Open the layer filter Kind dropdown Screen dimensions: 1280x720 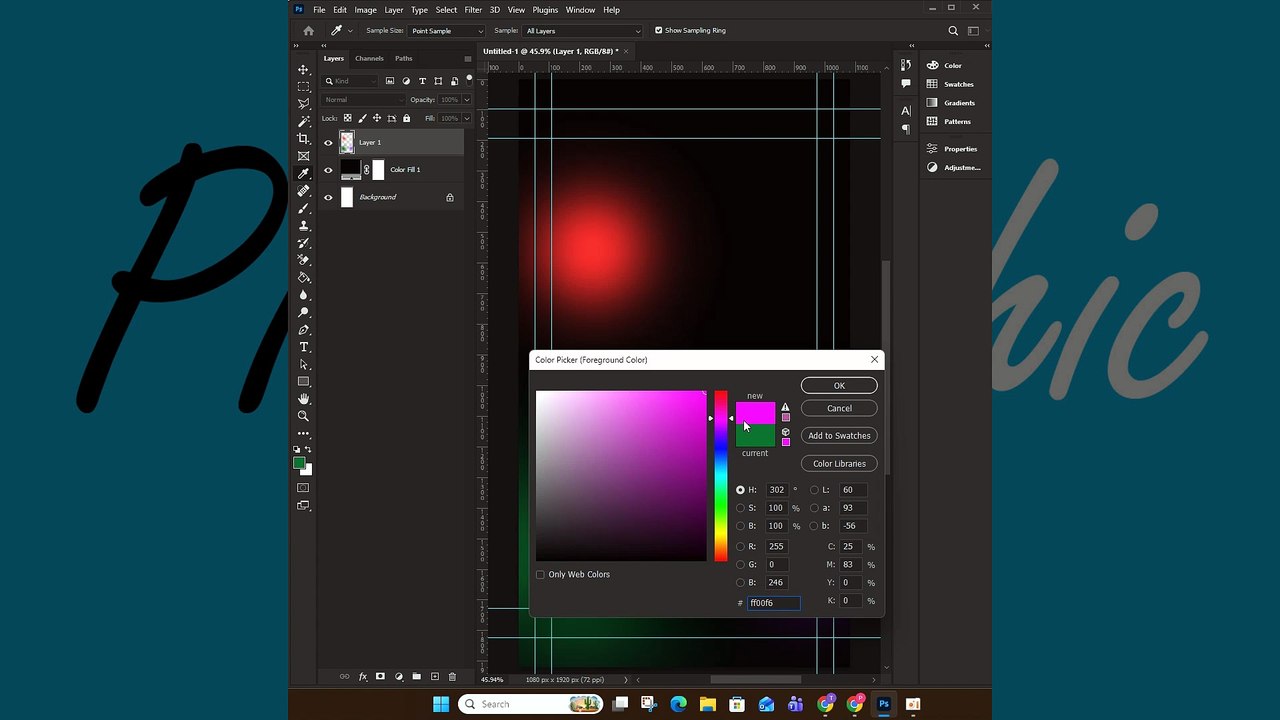(351, 81)
